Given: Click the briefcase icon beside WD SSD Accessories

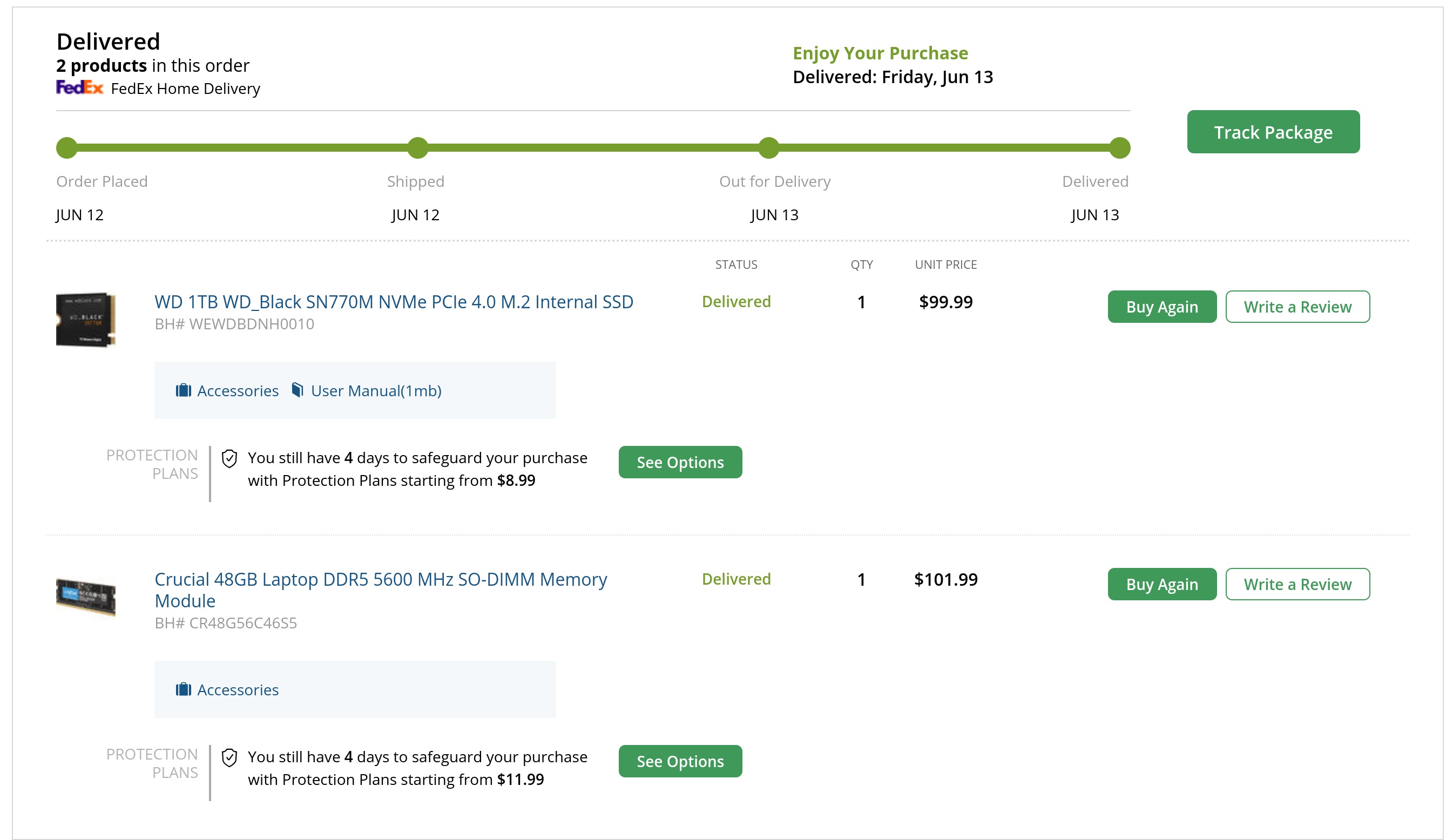Looking at the screenshot, I should (x=183, y=390).
